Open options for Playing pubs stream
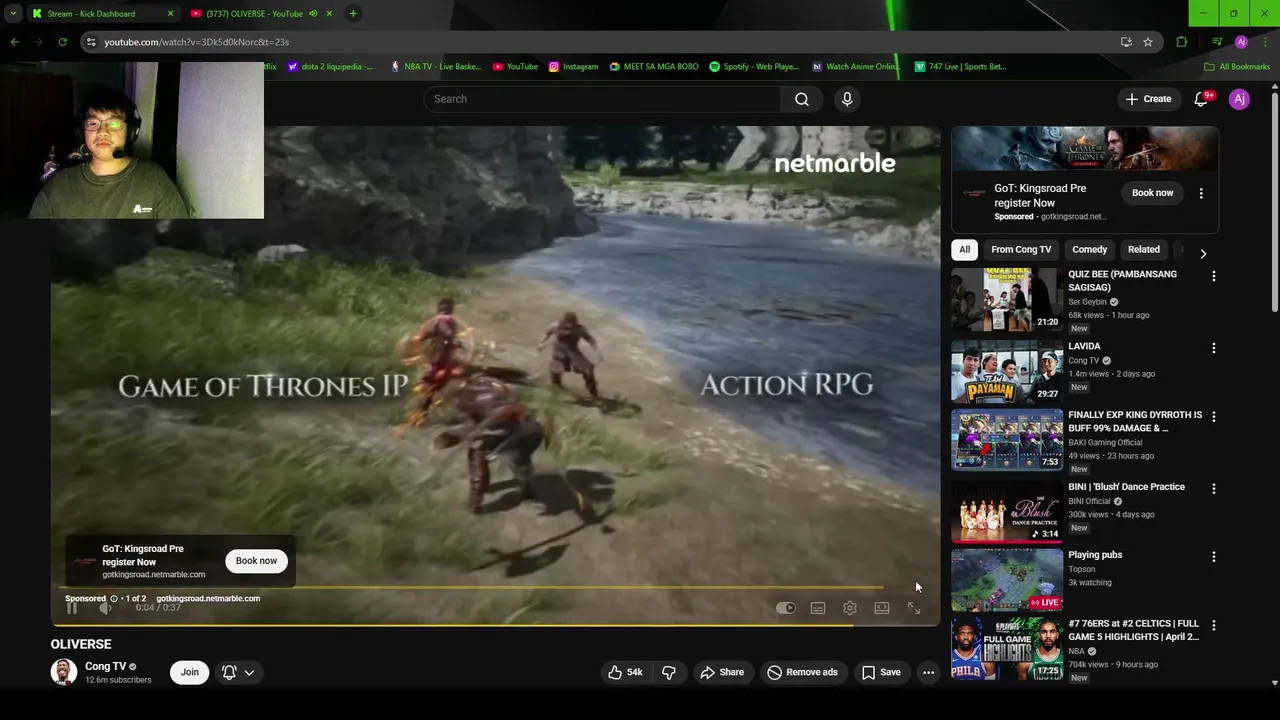1280x720 pixels. 1213,557
